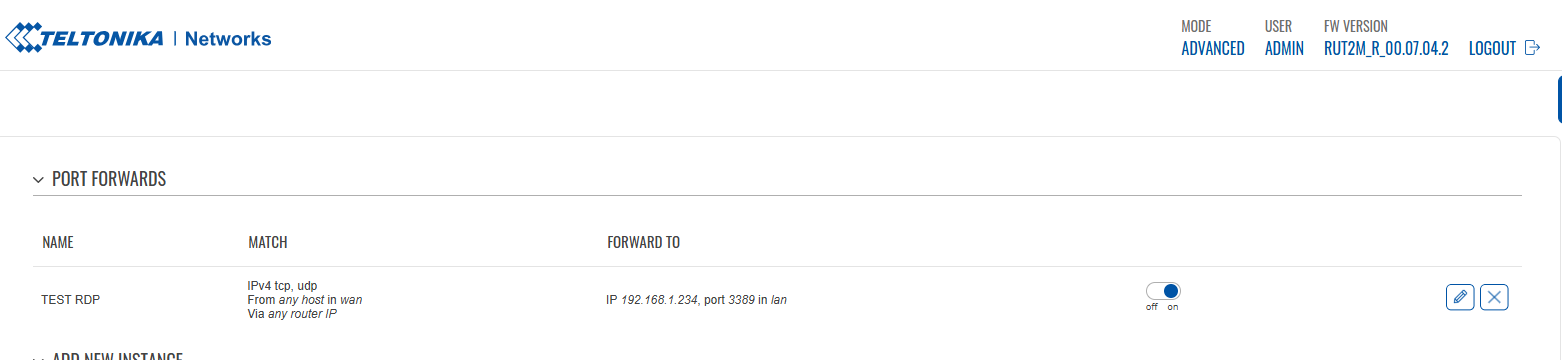Click the PORT FORWARDS section heading
Screen dimensions: 1562x360
[109, 179]
